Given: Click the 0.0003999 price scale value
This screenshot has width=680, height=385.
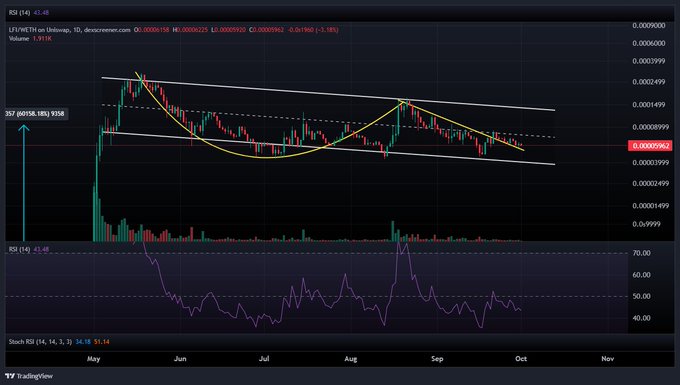Looking at the screenshot, I should [649, 61].
